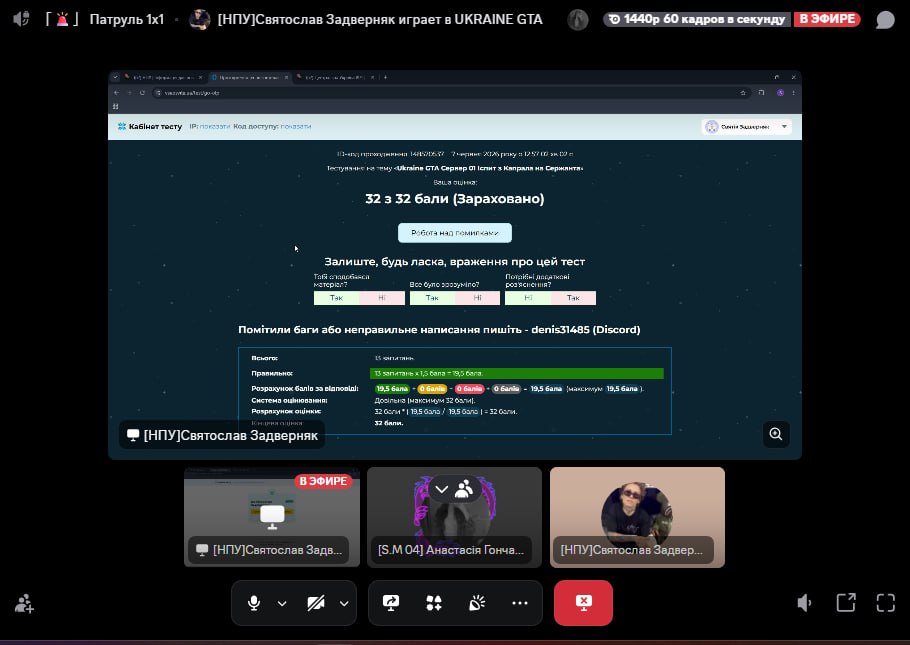Select the third participant tile with the photo avatar

637,517
